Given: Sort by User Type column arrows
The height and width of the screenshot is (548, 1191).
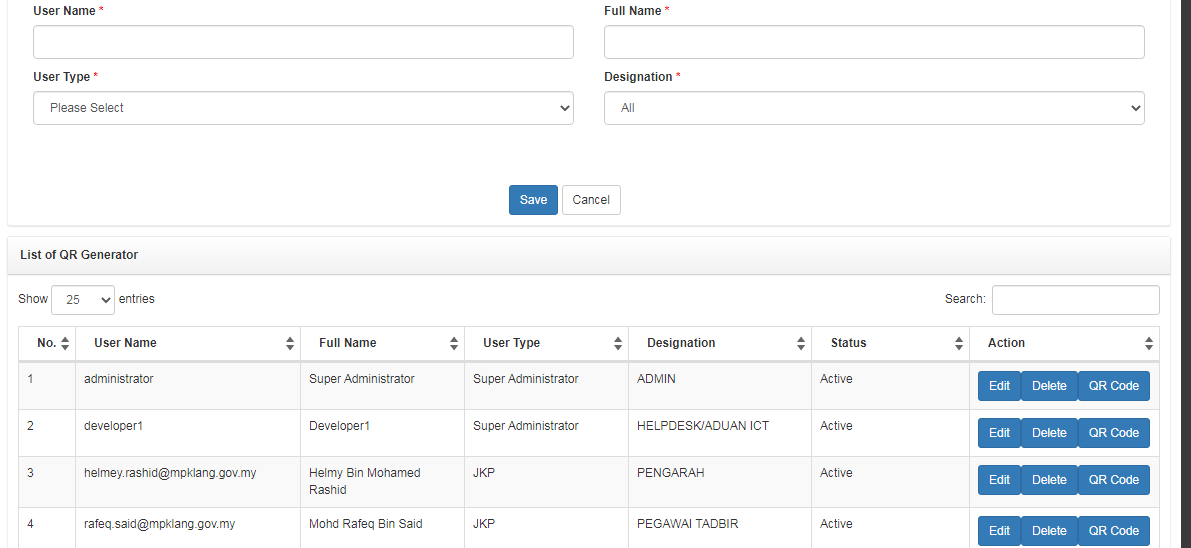Looking at the screenshot, I should click(618, 343).
